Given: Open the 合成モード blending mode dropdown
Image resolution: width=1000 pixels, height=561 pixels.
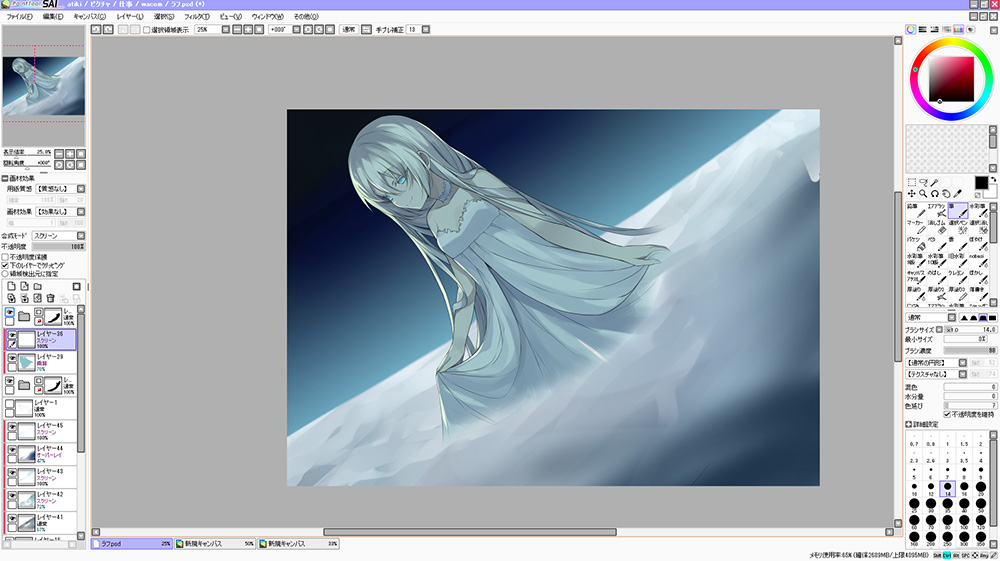Looking at the screenshot, I should pyautogui.click(x=81, y=236).
